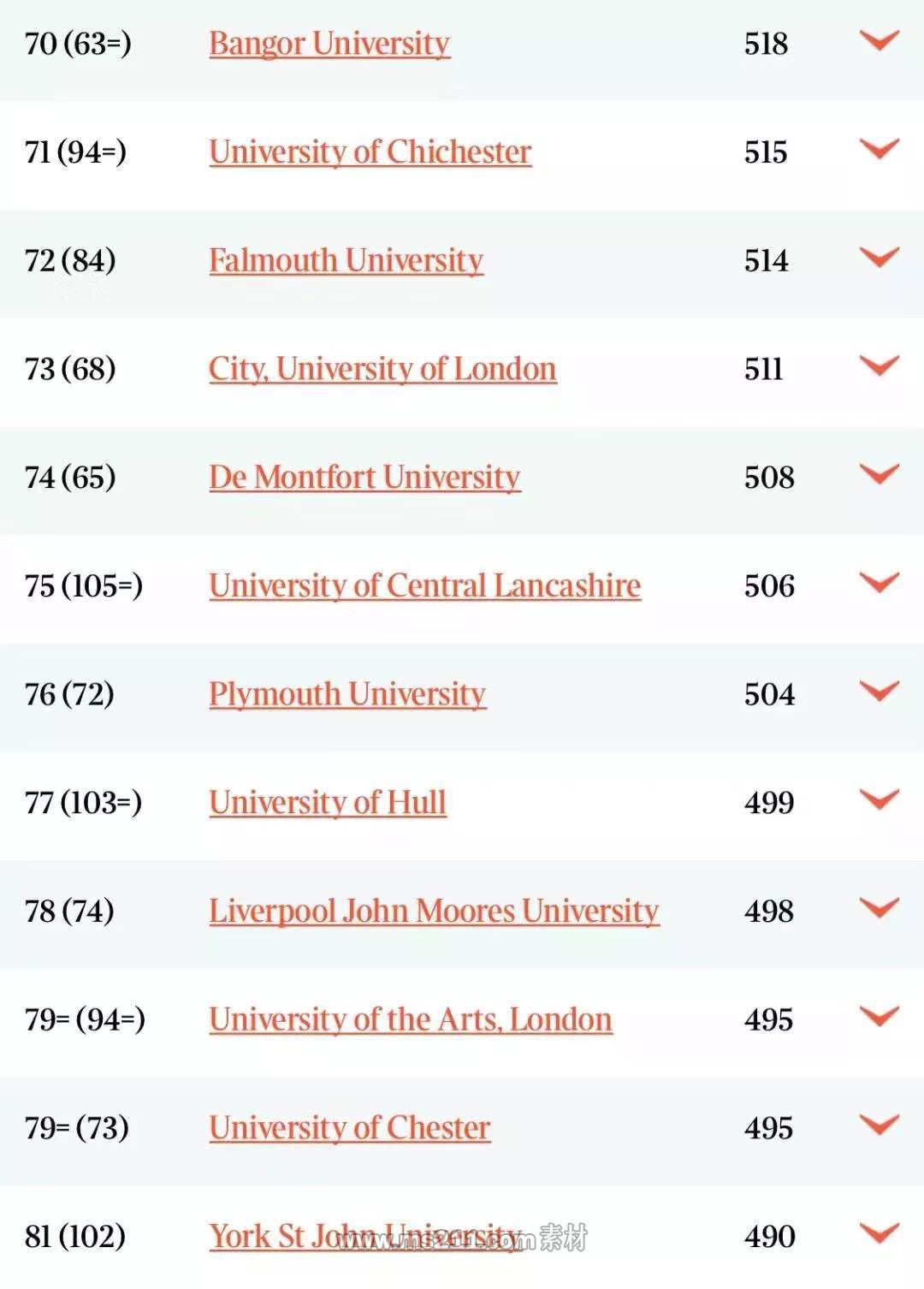Expand University of Chester row chevron

(879, 1125)
